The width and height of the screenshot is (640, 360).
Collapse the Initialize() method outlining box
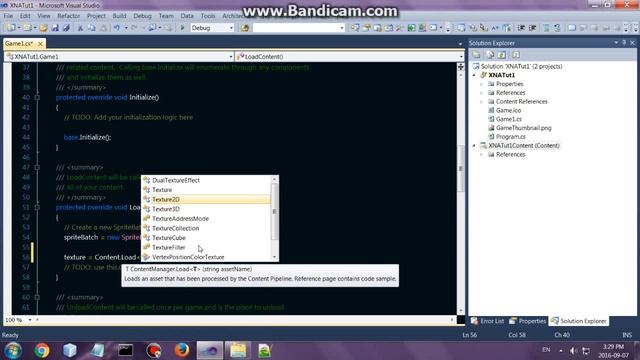[x=37, y=98]
